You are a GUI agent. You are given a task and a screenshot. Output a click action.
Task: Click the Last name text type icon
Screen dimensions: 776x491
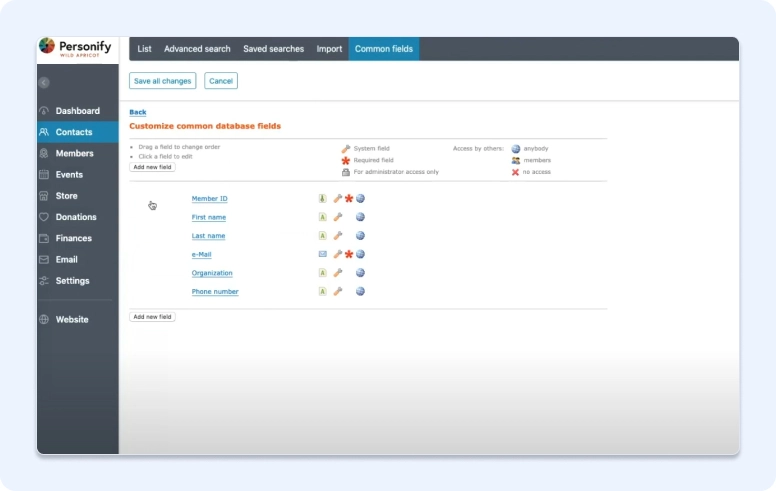click(x=323, y=236)
